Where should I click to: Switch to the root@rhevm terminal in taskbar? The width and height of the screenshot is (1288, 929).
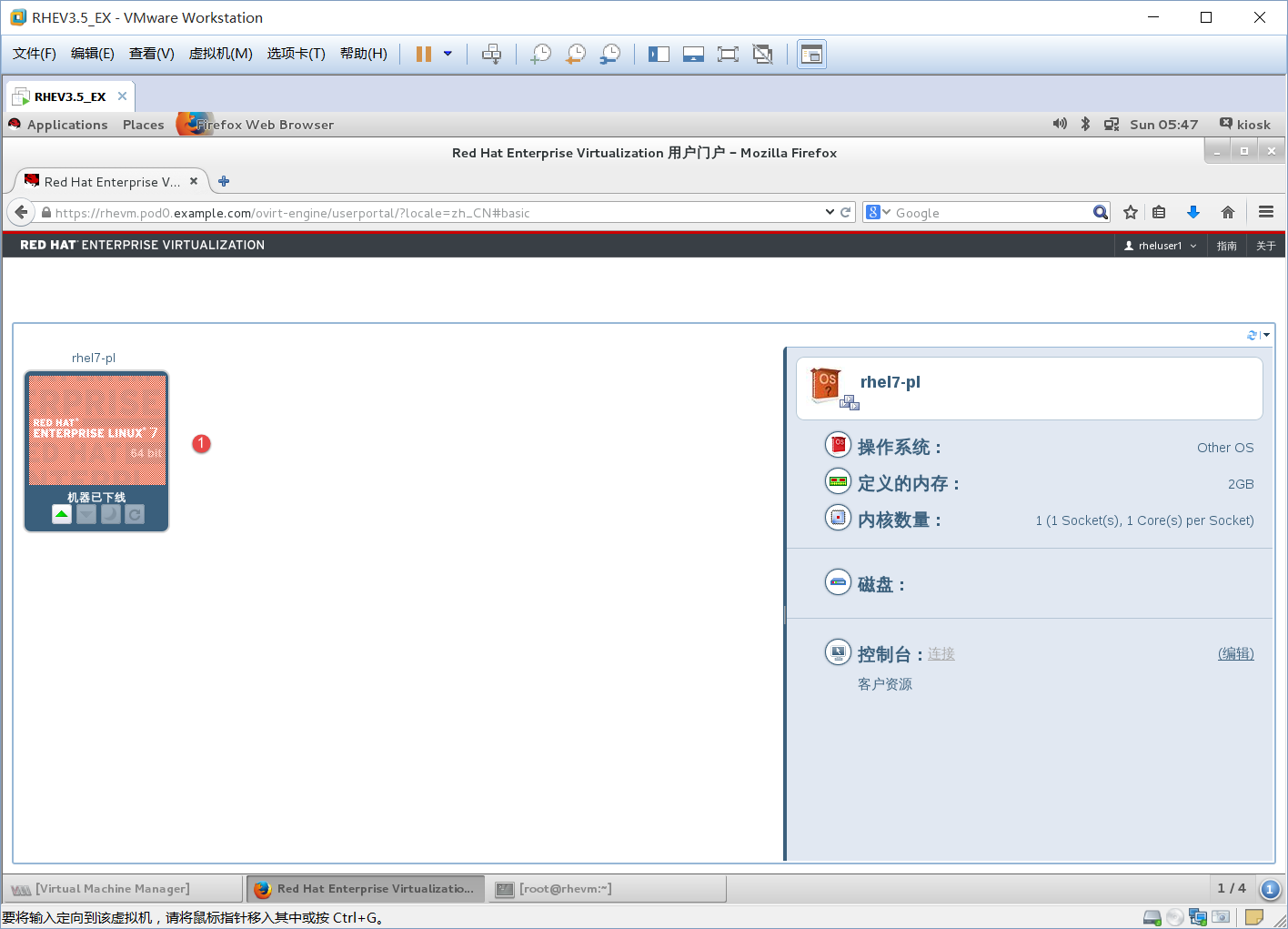[608, 889]
